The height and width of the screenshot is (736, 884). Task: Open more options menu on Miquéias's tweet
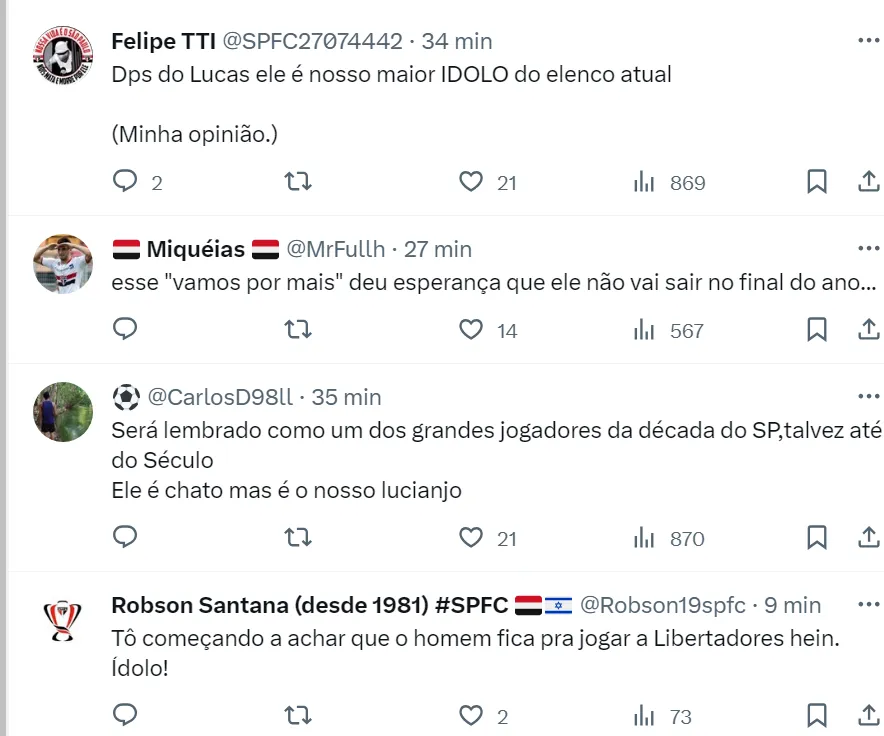point(869,249)
